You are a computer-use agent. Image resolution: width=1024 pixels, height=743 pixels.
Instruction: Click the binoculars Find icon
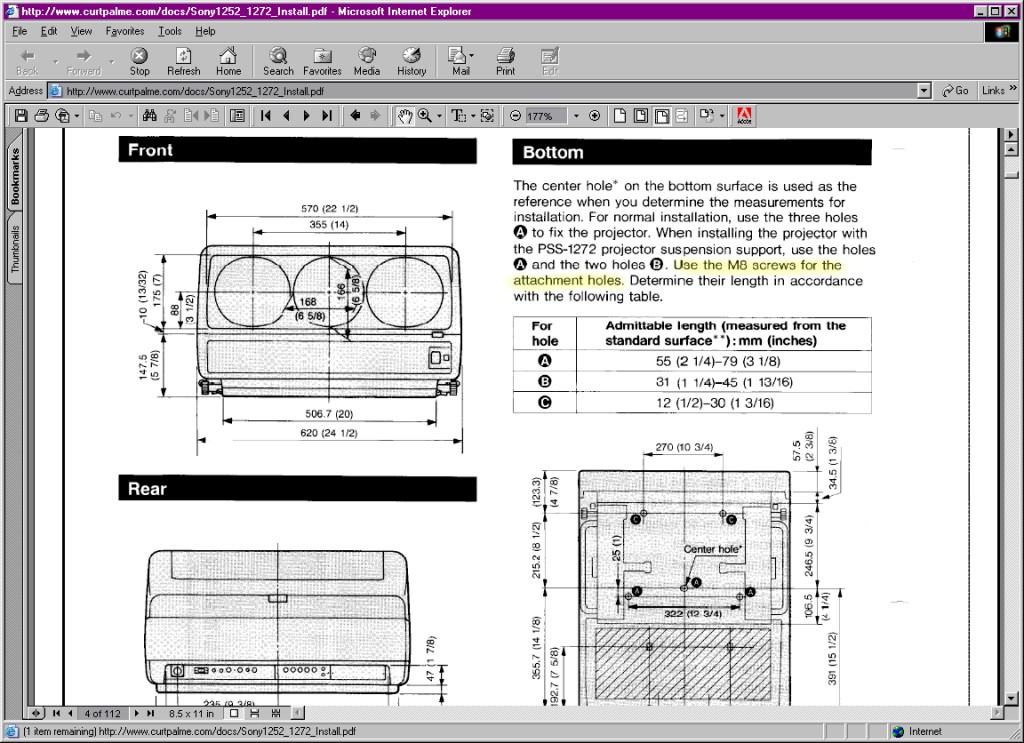[150, 116]
